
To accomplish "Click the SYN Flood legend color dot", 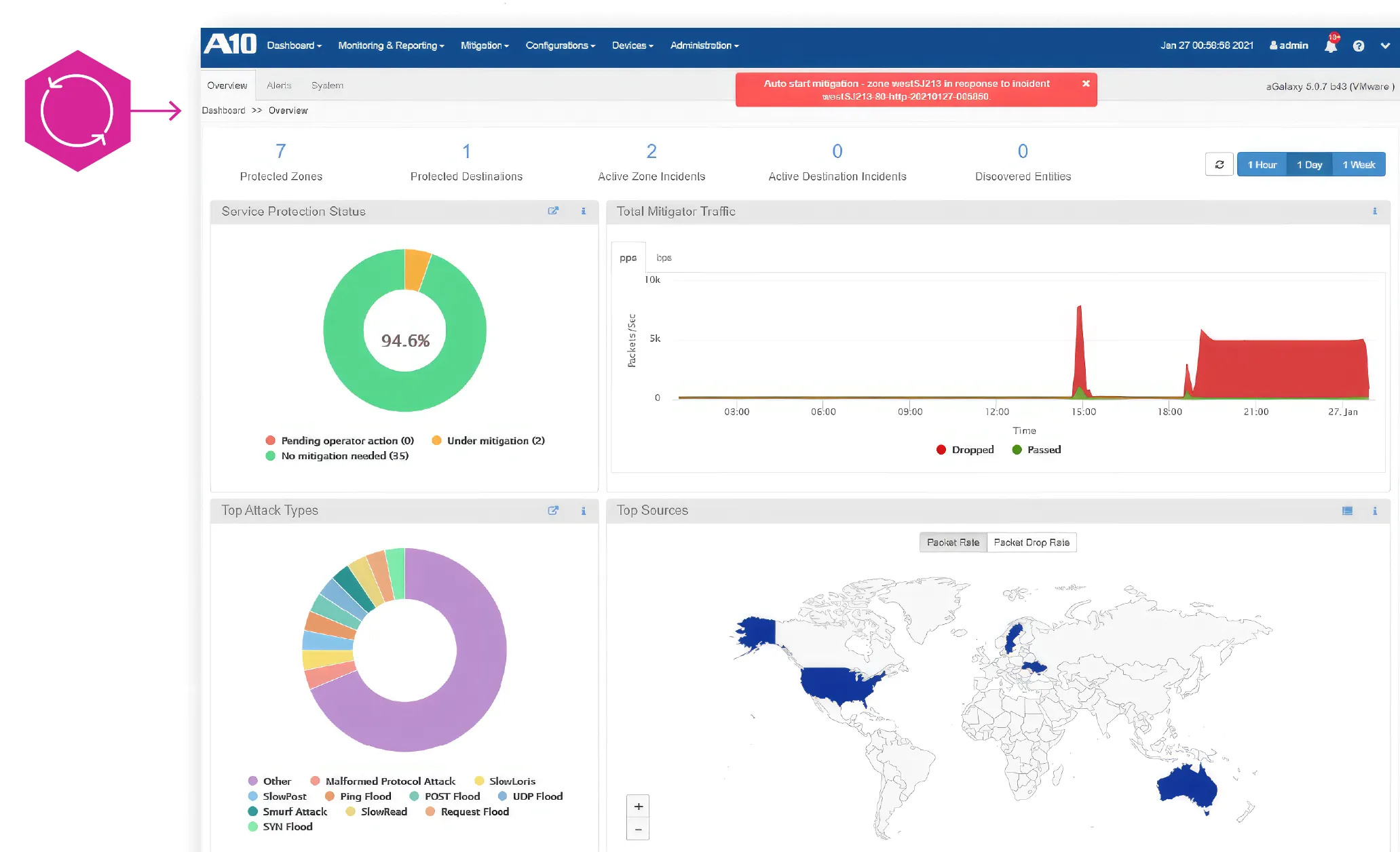I will point(253,826).
